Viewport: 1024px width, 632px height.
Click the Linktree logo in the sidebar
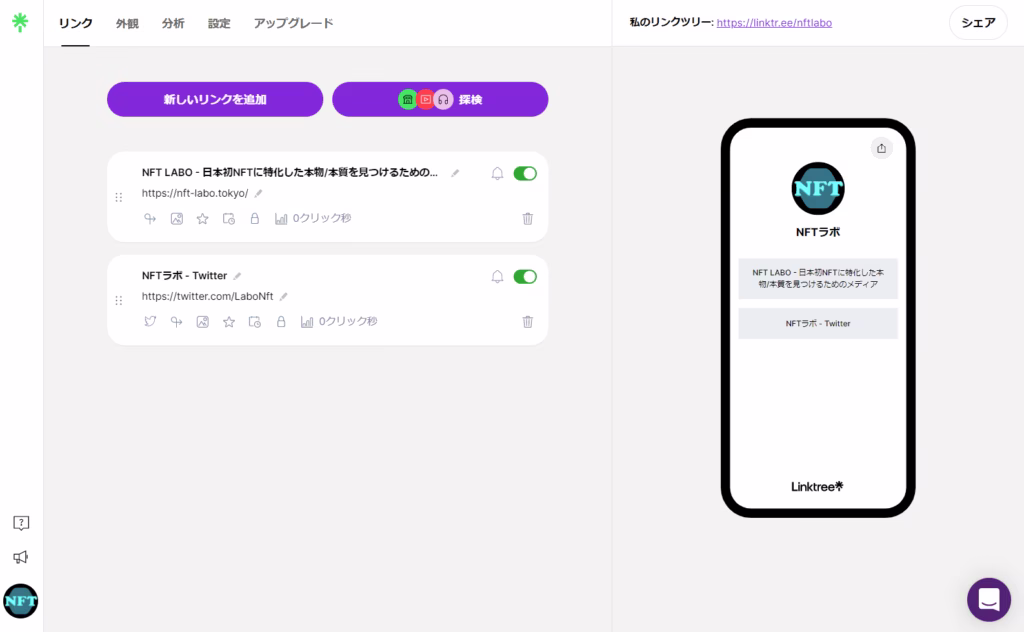tap(20, 22)
